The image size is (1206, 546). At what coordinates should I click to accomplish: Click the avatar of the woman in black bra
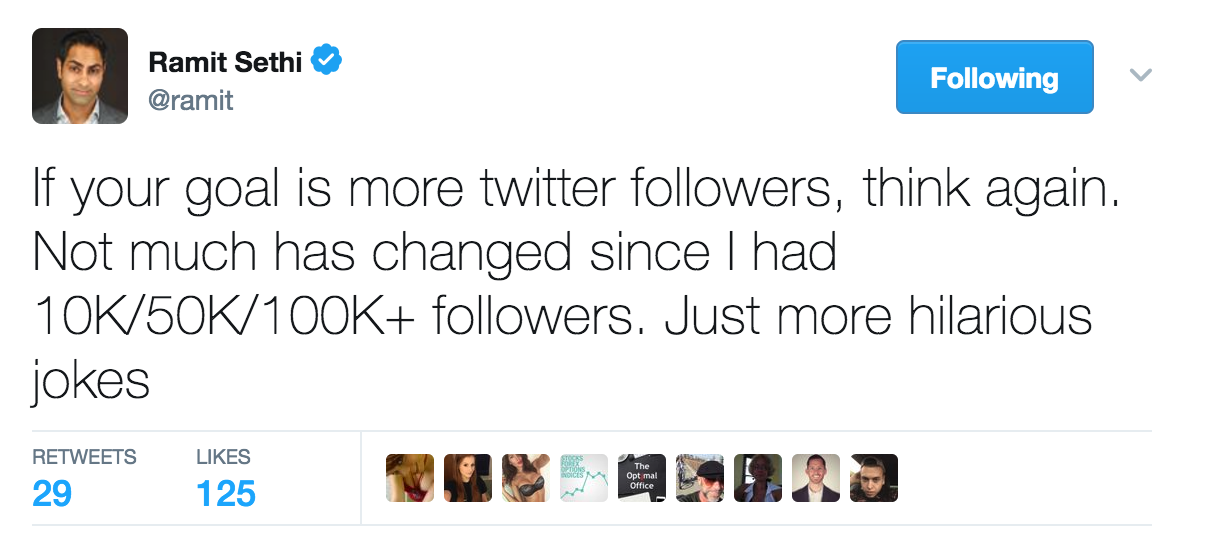[x=526, y=478]
